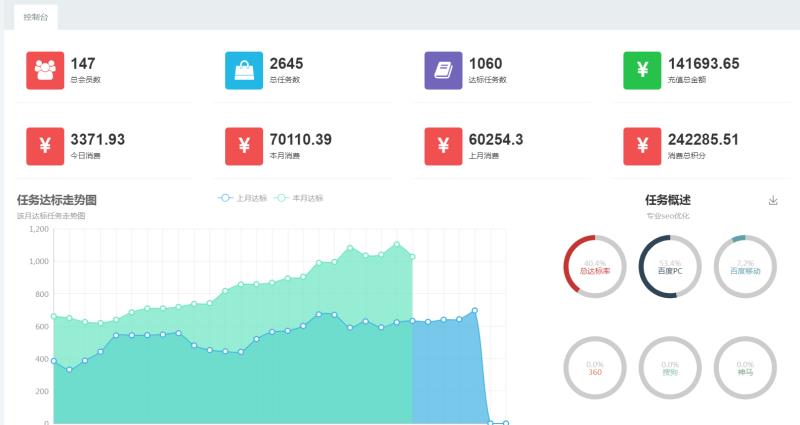Download the 任务概述 chart as image
Viewport: 800px width, 425px height.
tap(773, 201)
